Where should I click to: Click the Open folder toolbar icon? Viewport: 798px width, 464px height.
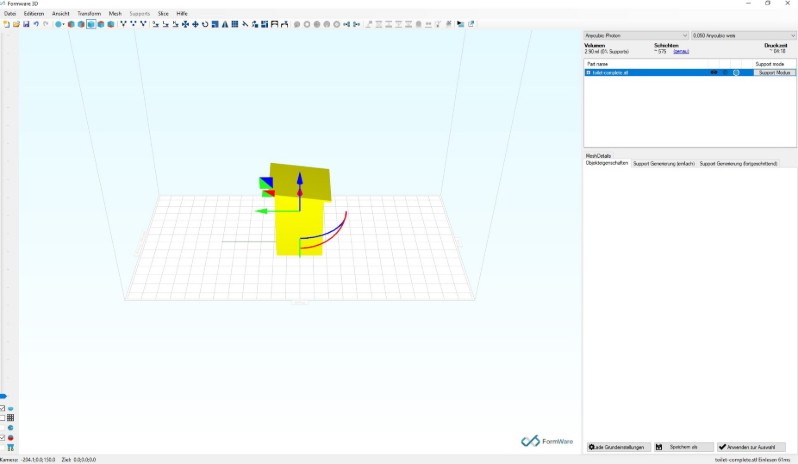pos(16,24)
